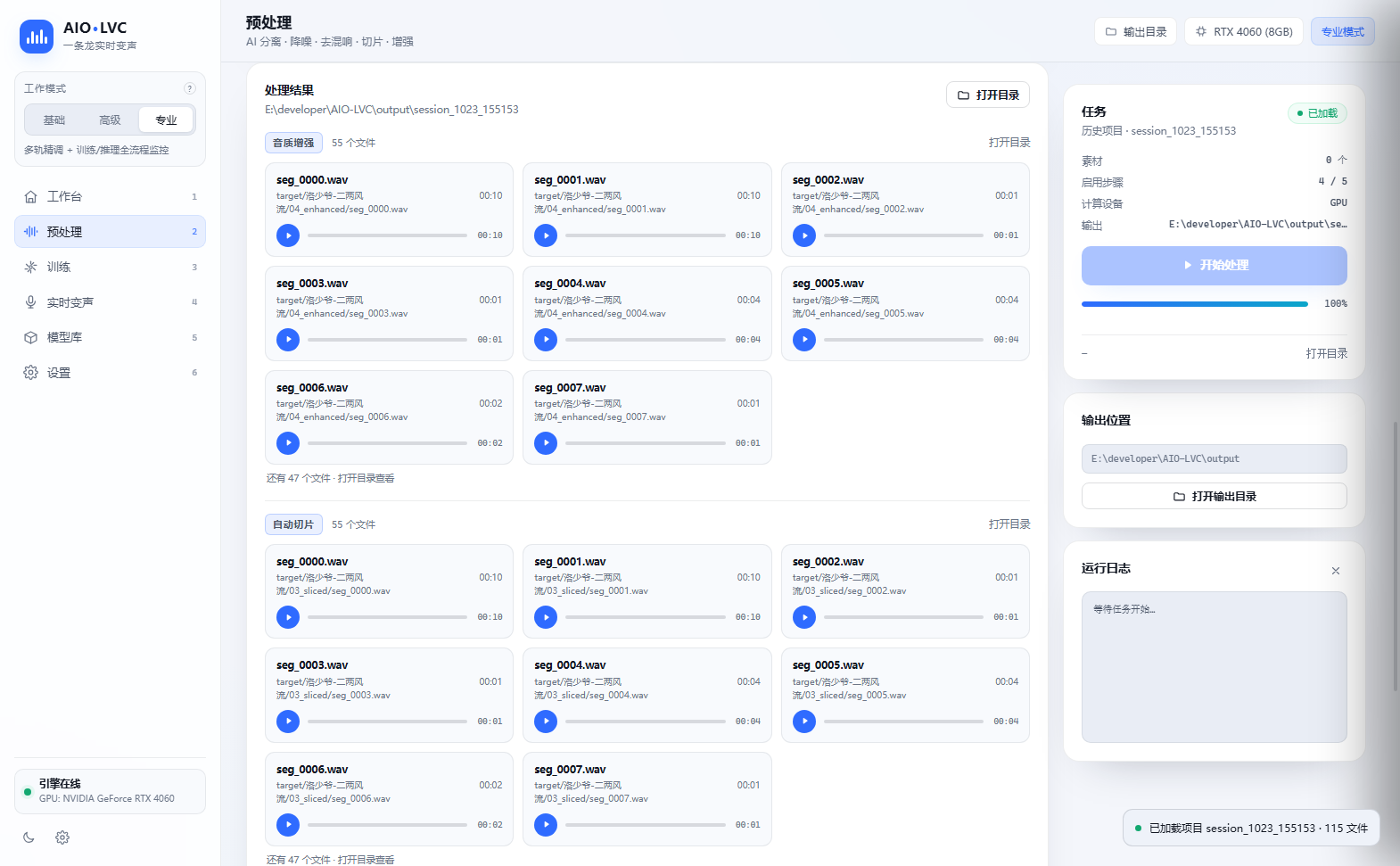This screenshot has width=1400, height=866.
Task: Click the help icon in 工作模式 panel
Action: point(189,88)
